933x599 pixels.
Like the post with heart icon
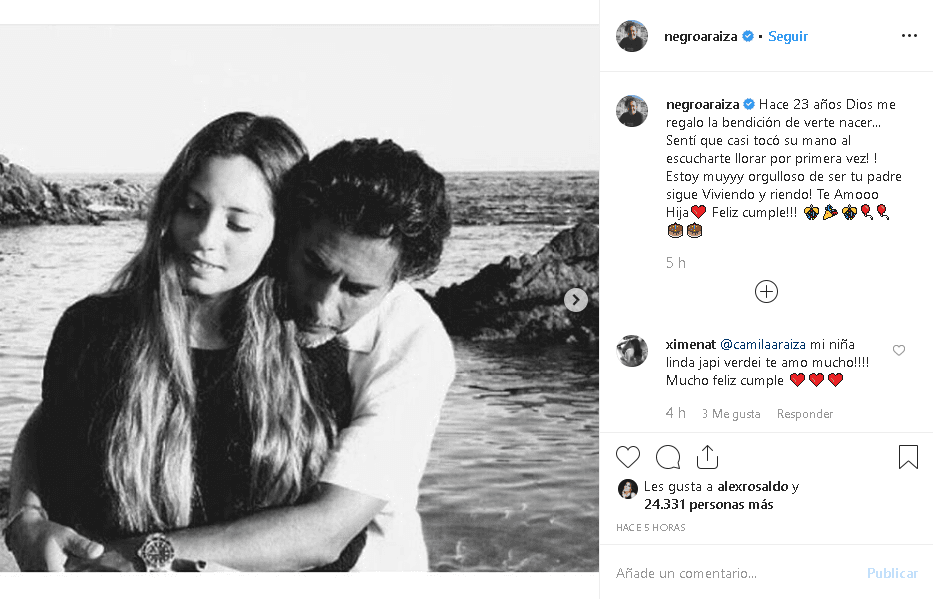(628, 457)
